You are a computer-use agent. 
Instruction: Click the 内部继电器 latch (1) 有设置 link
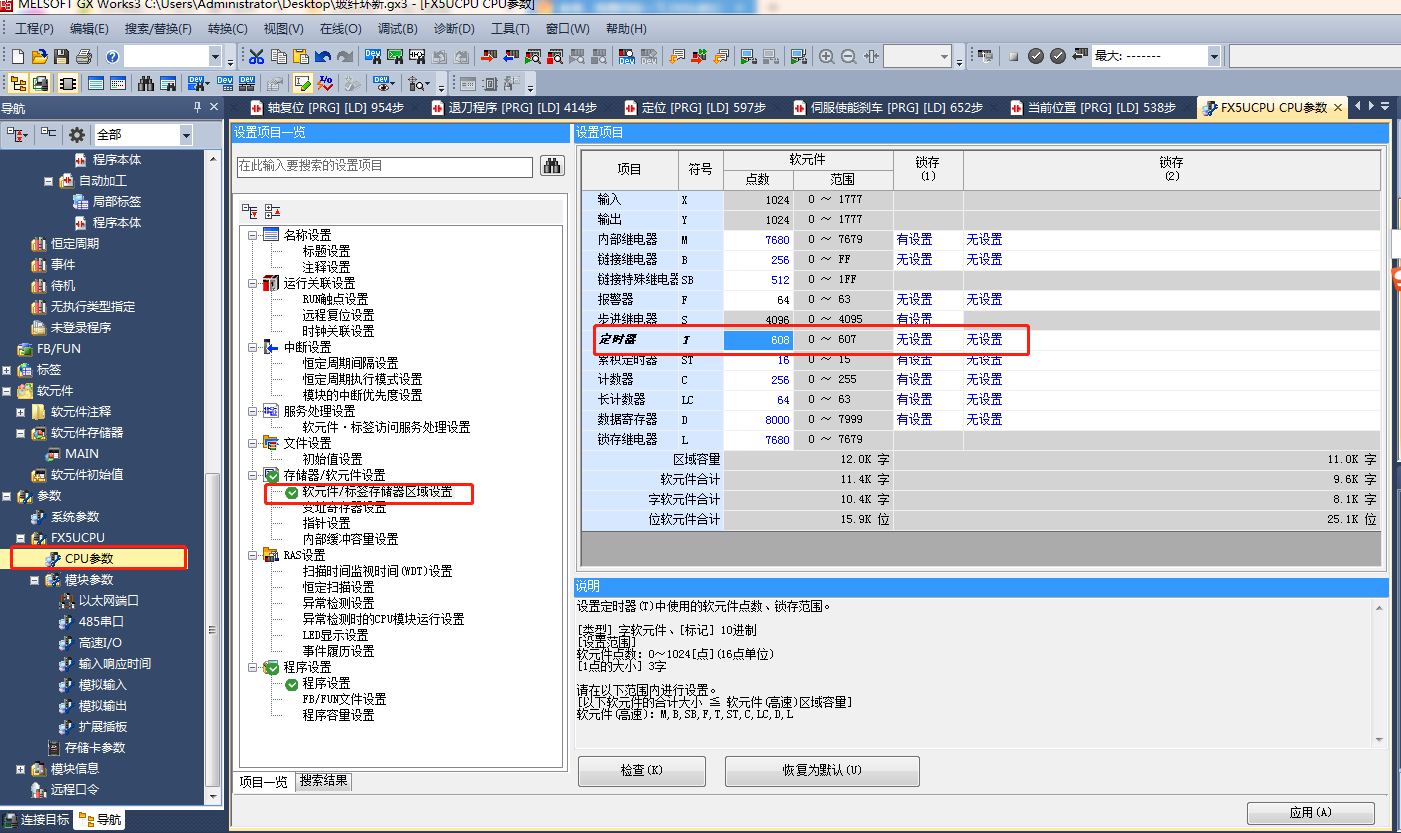click(x=914, y=240)
